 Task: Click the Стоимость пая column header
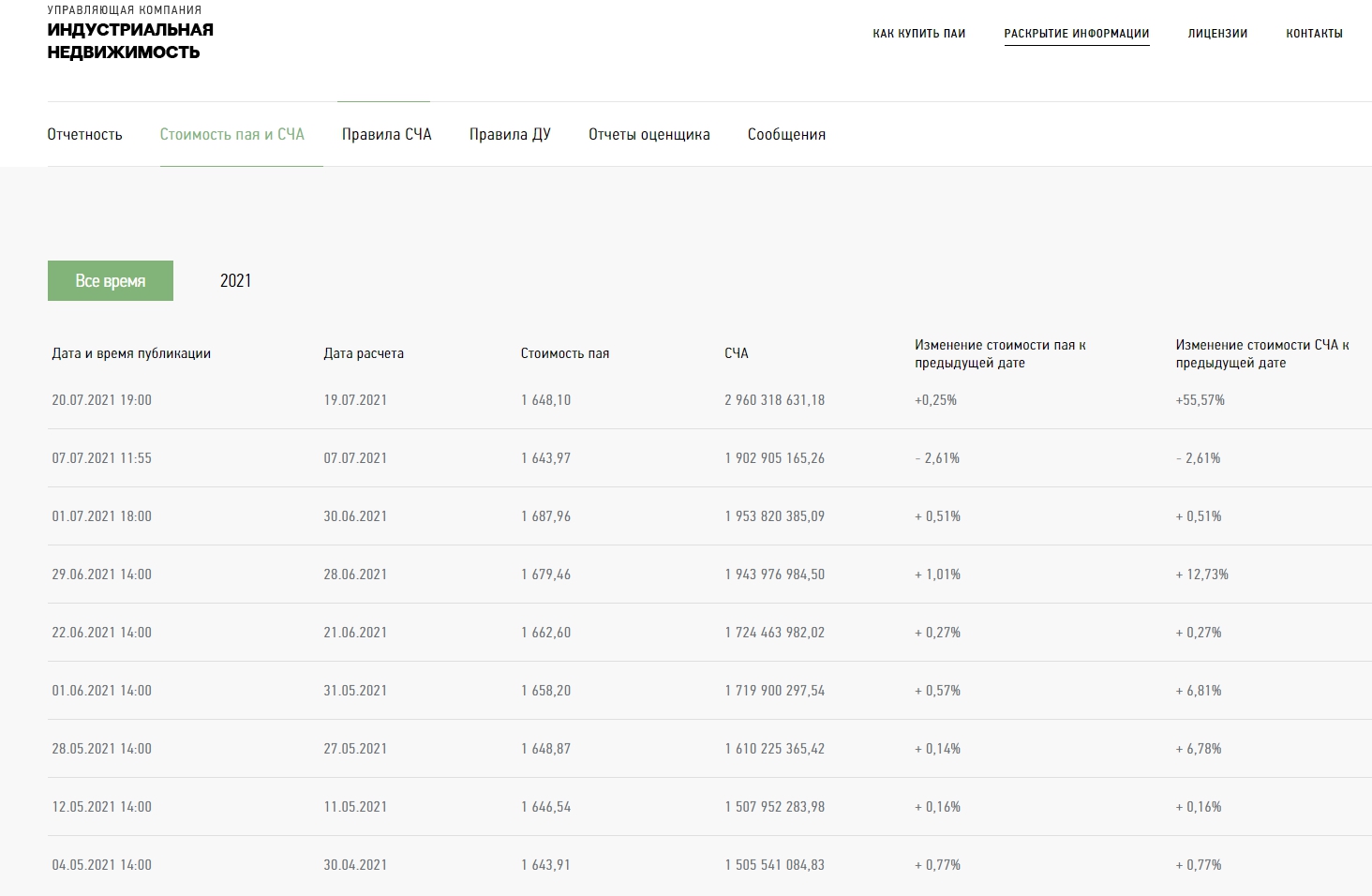pyautogui.click(x=564, y=354)
